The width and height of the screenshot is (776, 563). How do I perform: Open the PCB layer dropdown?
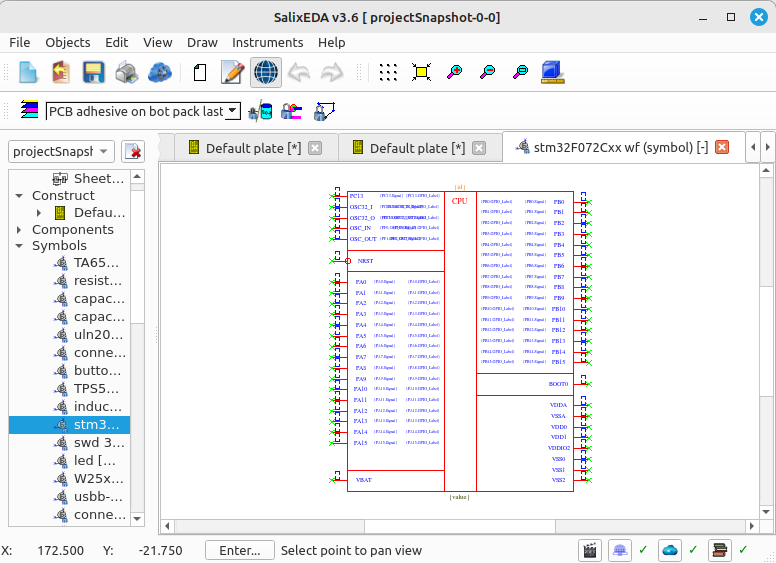(143, 111)
